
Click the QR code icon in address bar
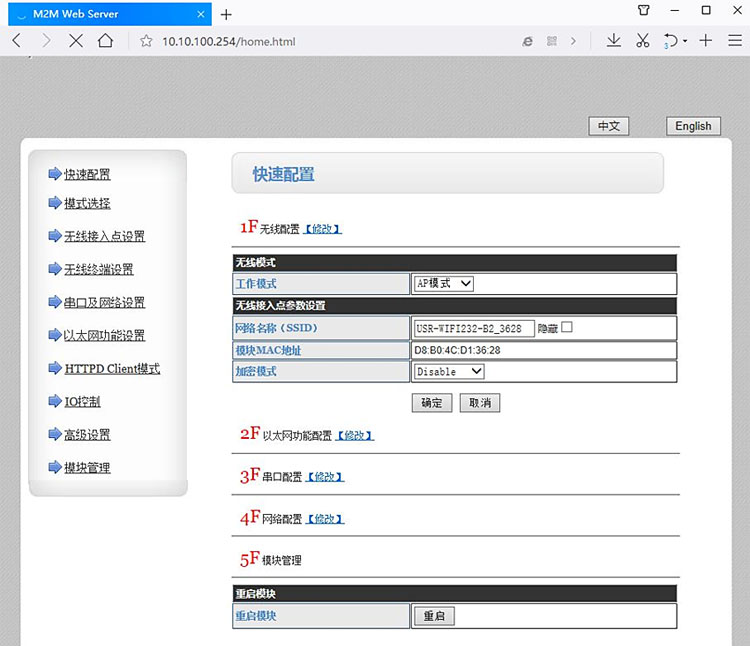point(552,41)
